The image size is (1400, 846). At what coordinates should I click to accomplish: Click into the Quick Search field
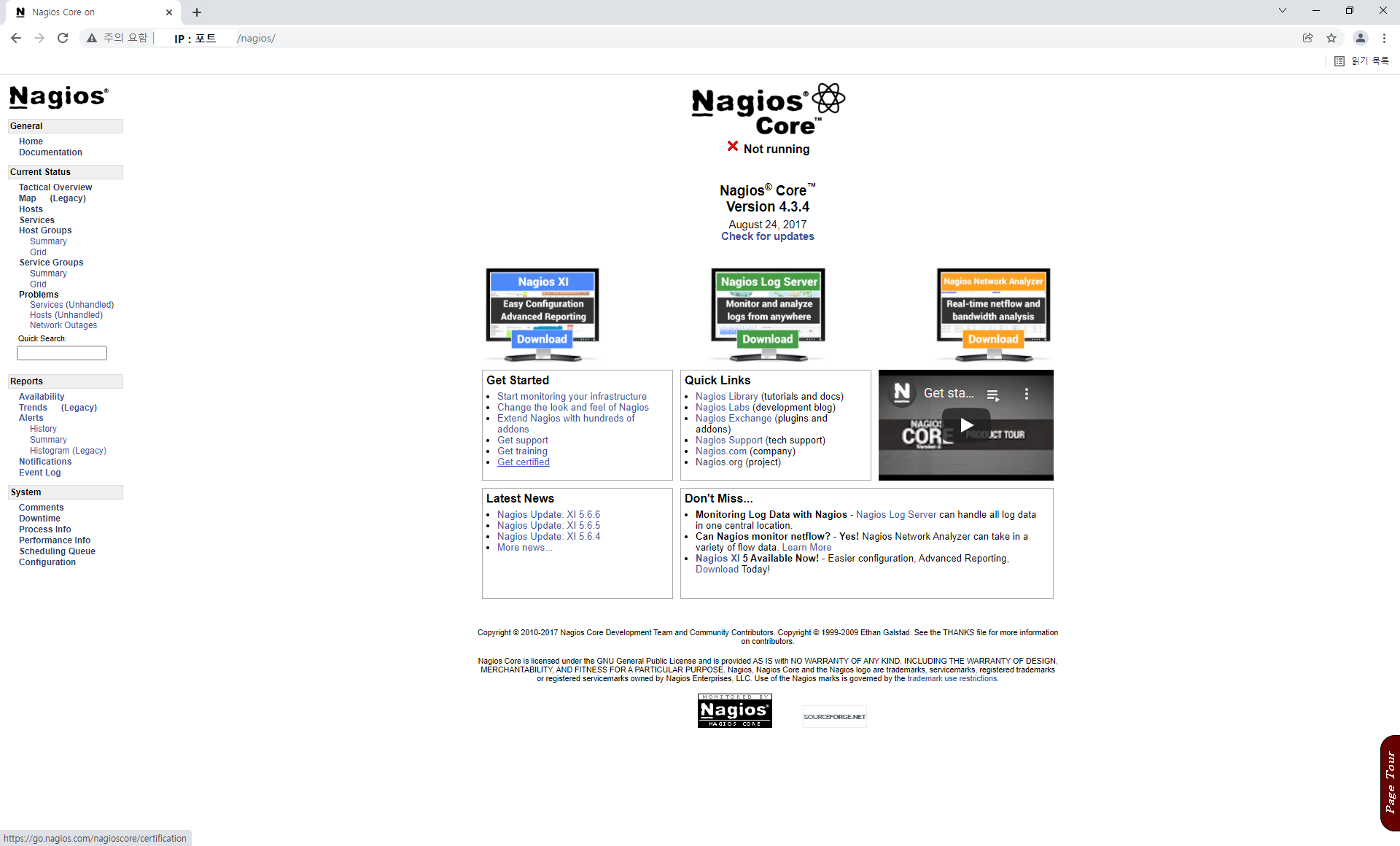(x=62, y=353)
